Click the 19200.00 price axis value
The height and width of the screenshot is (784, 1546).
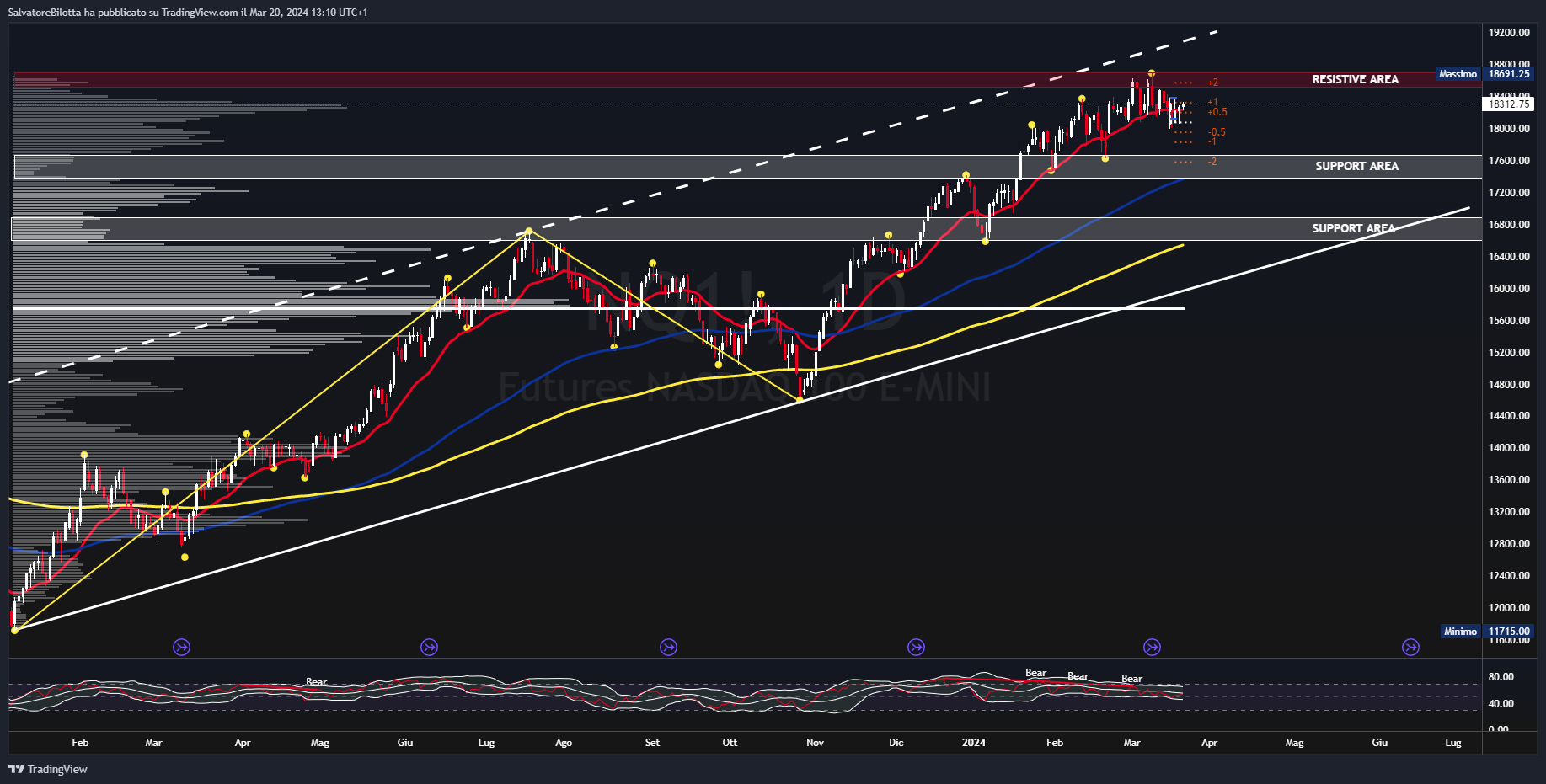(1509, 33)
